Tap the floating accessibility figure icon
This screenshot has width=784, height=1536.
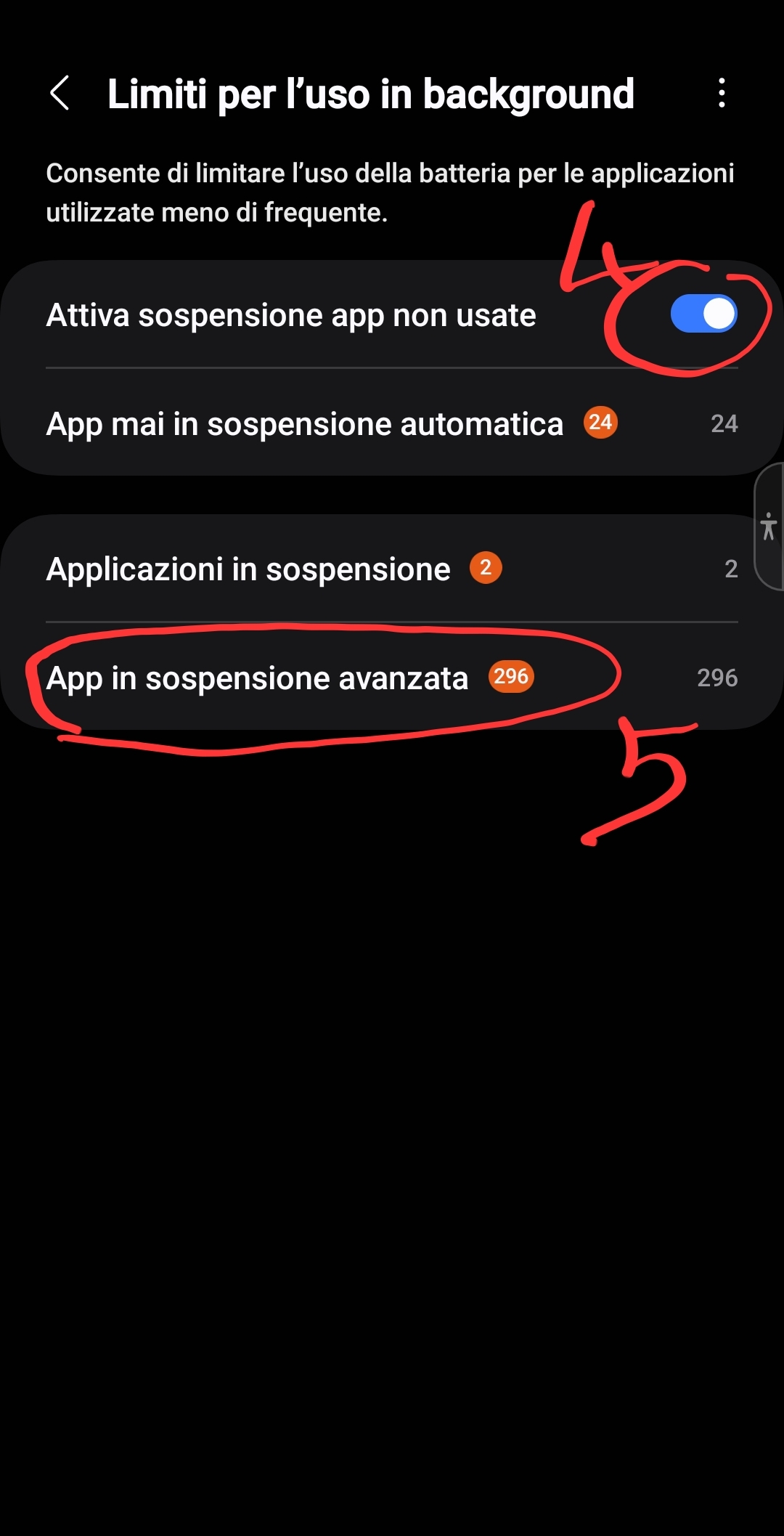click(769, 527)
